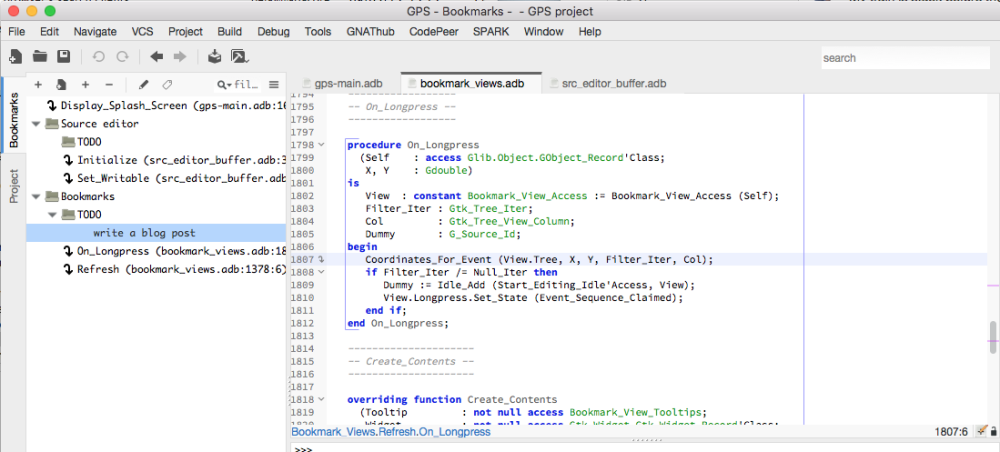The width and height of the screenshot is (1000, 452).
Task: Fold Create_Contents function at line 1818
Action: tap(321, 399)
